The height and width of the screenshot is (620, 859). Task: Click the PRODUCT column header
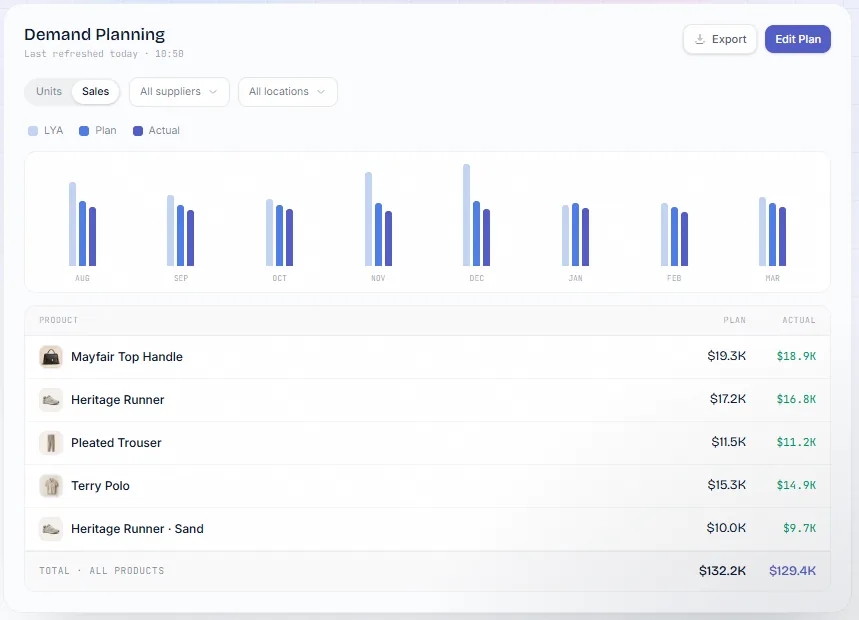click(59, 320)
